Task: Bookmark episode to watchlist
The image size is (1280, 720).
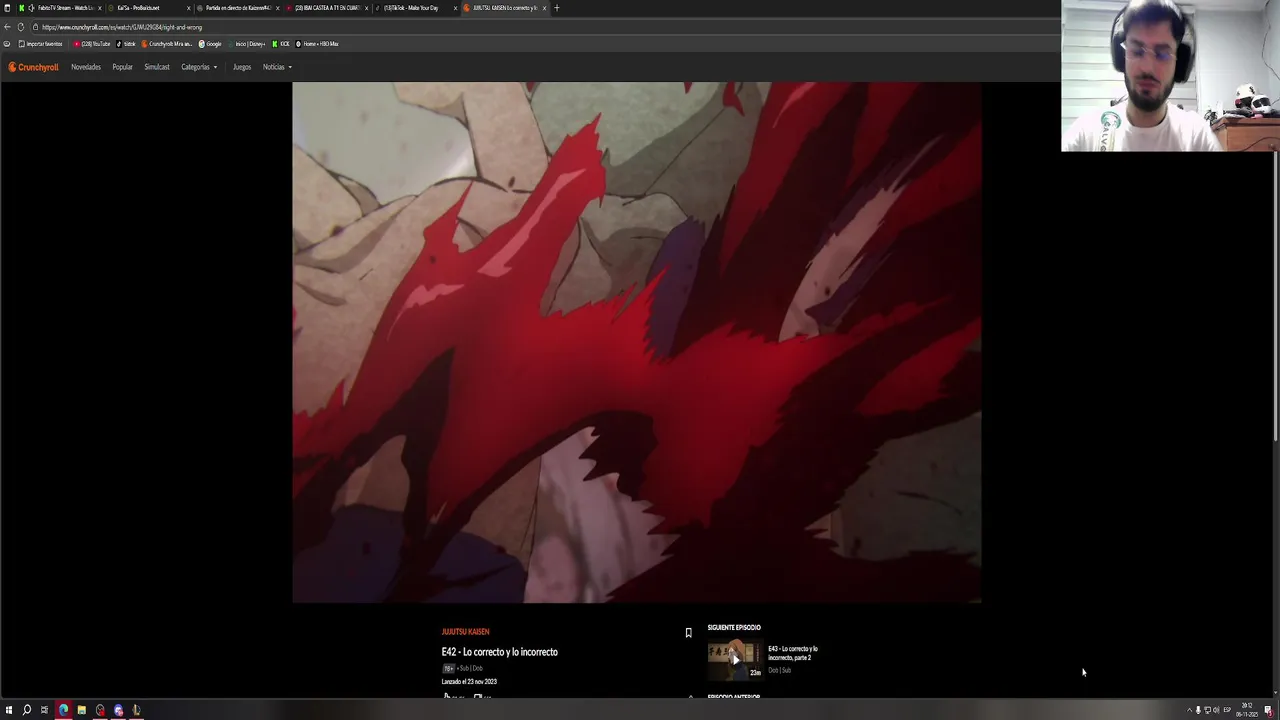Action: [x=688, y=633]
